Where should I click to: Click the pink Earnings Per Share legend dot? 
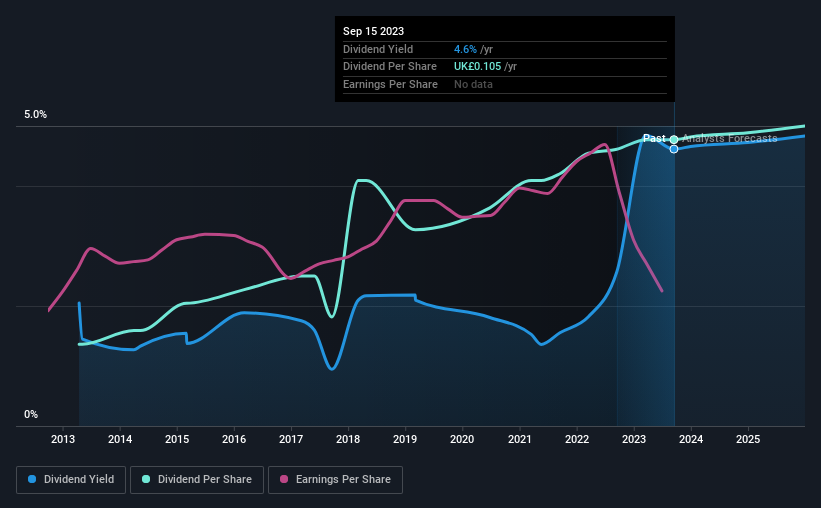(284, 479)
